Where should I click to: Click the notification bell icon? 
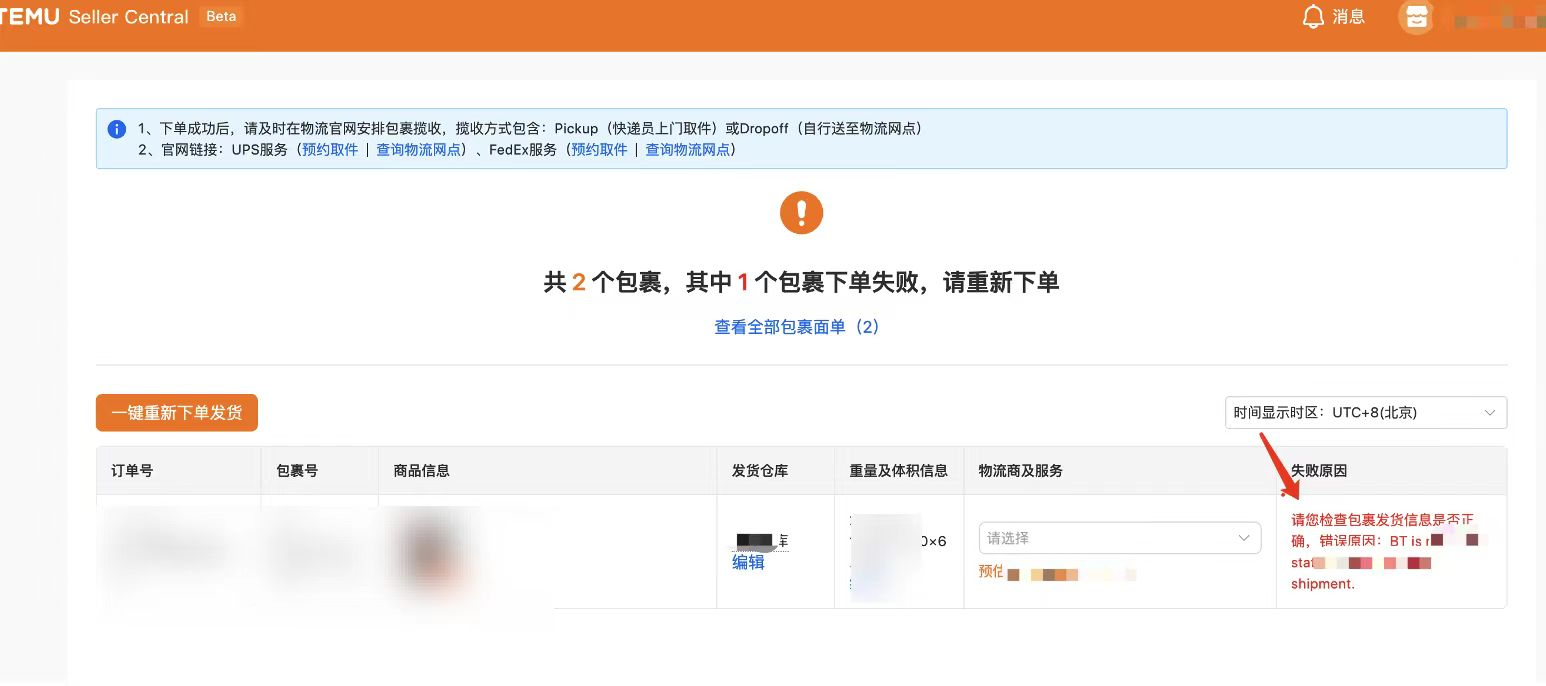[x=1313, y=17]
